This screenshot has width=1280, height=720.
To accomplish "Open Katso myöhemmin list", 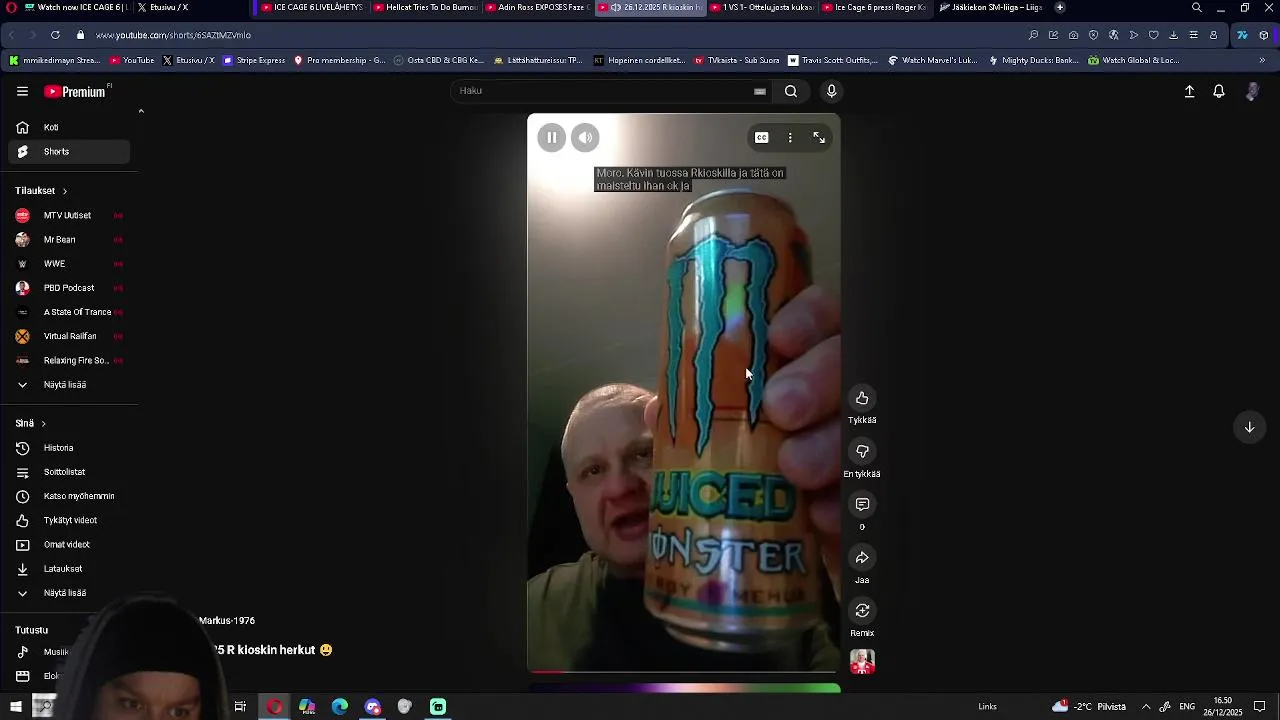I will 69,496.
